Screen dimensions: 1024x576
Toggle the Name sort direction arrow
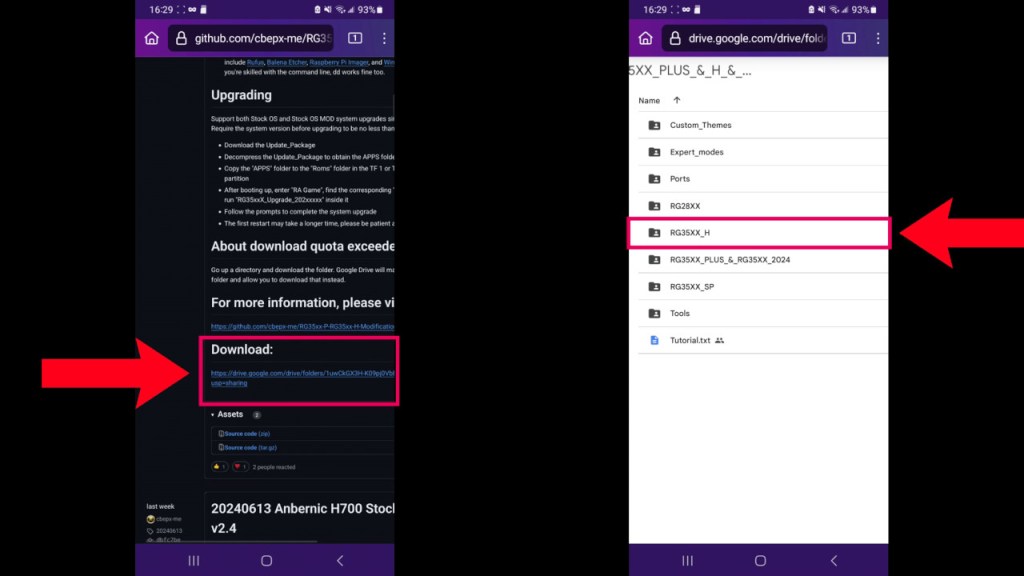click(x=677, y=100)
